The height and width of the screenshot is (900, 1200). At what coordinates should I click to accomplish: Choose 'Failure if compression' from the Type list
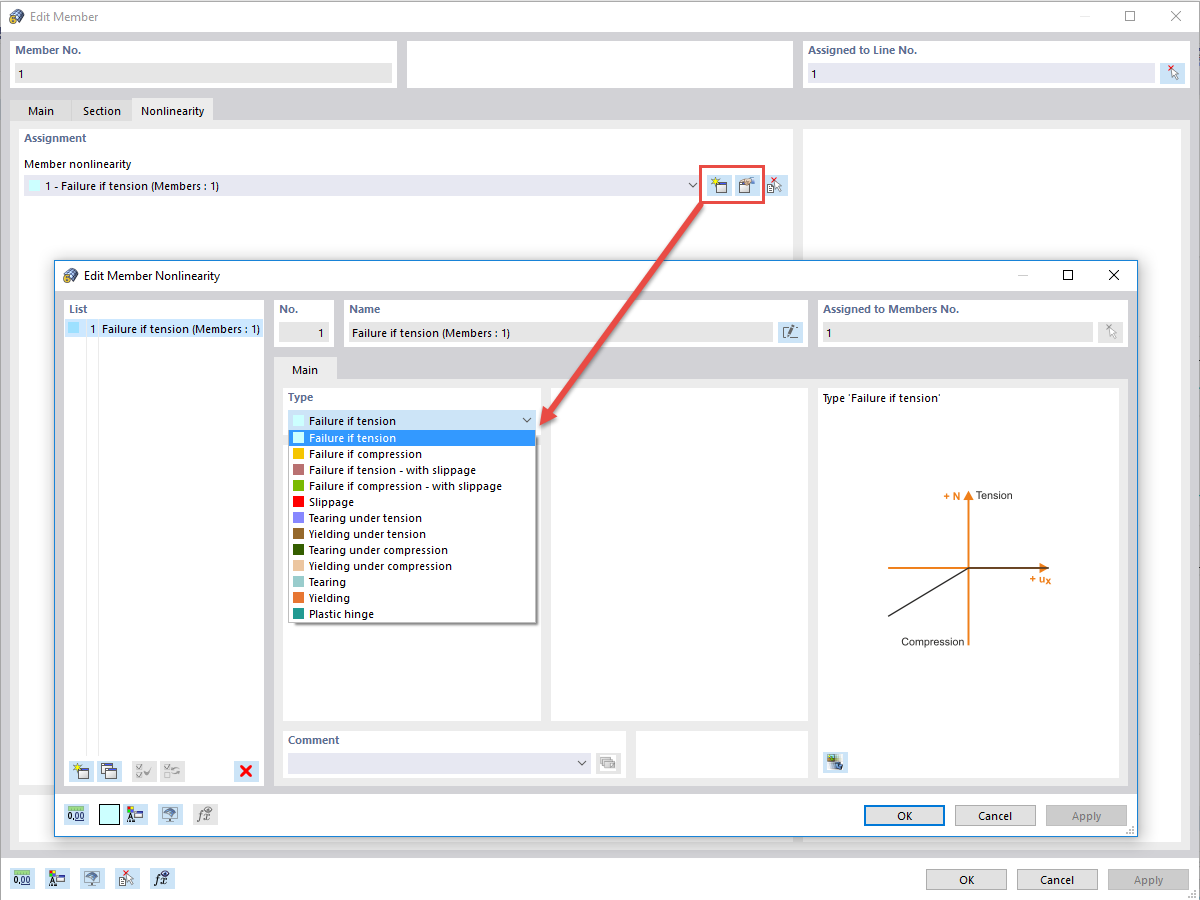412,454
